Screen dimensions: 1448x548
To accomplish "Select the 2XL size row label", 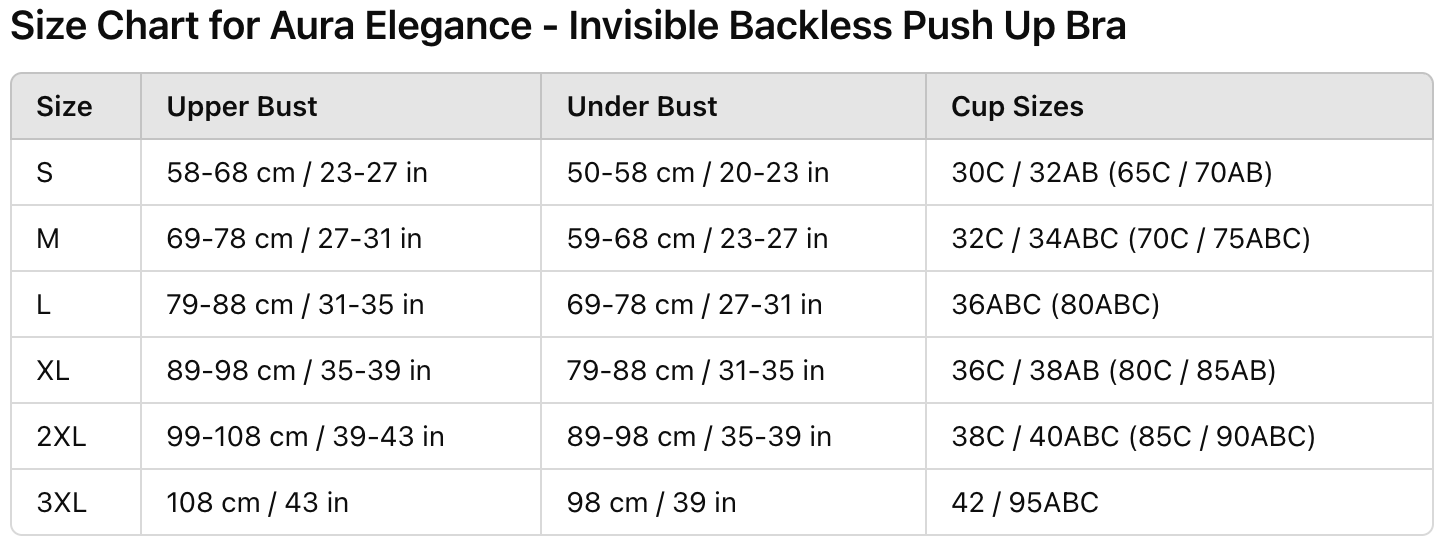I will point(61,437).
